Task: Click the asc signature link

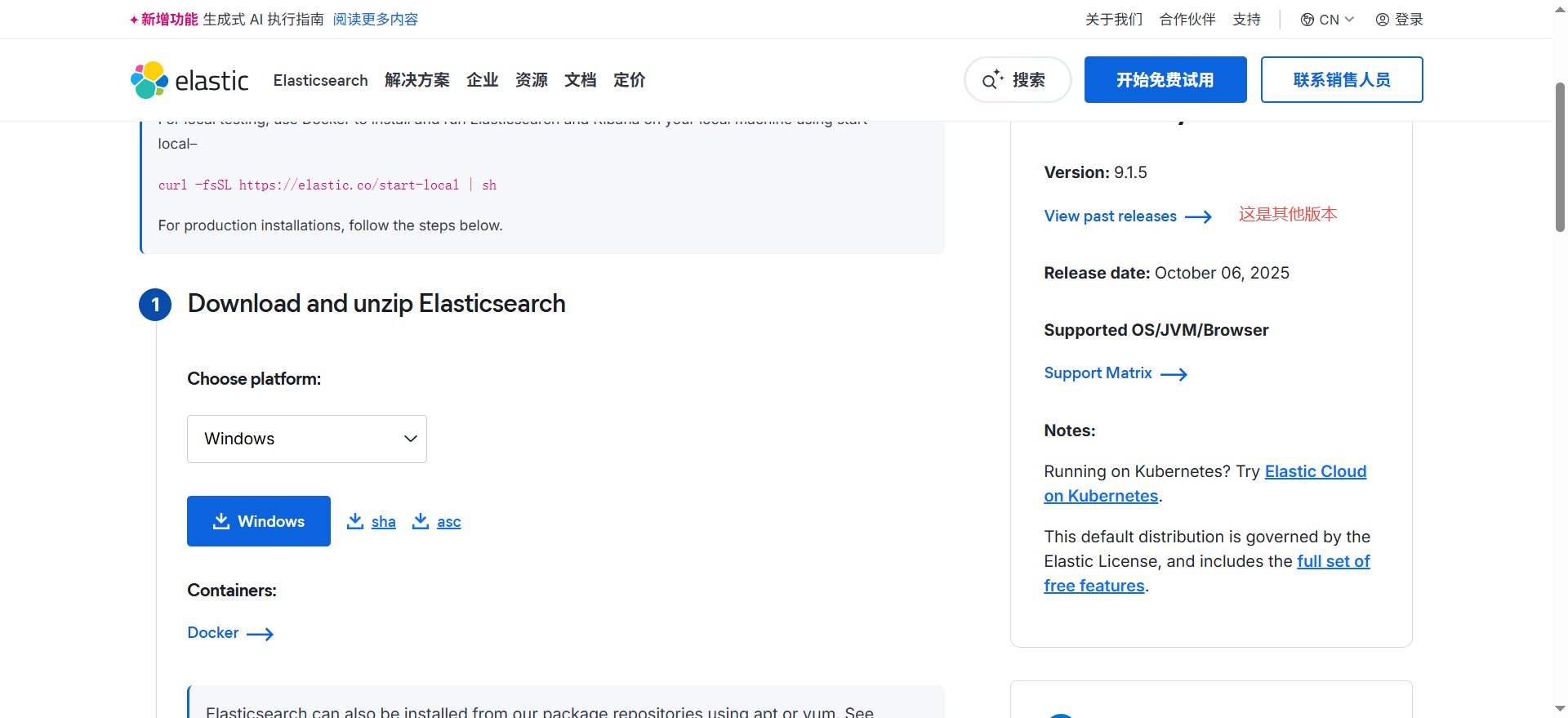Action: [x=449, y=522]
